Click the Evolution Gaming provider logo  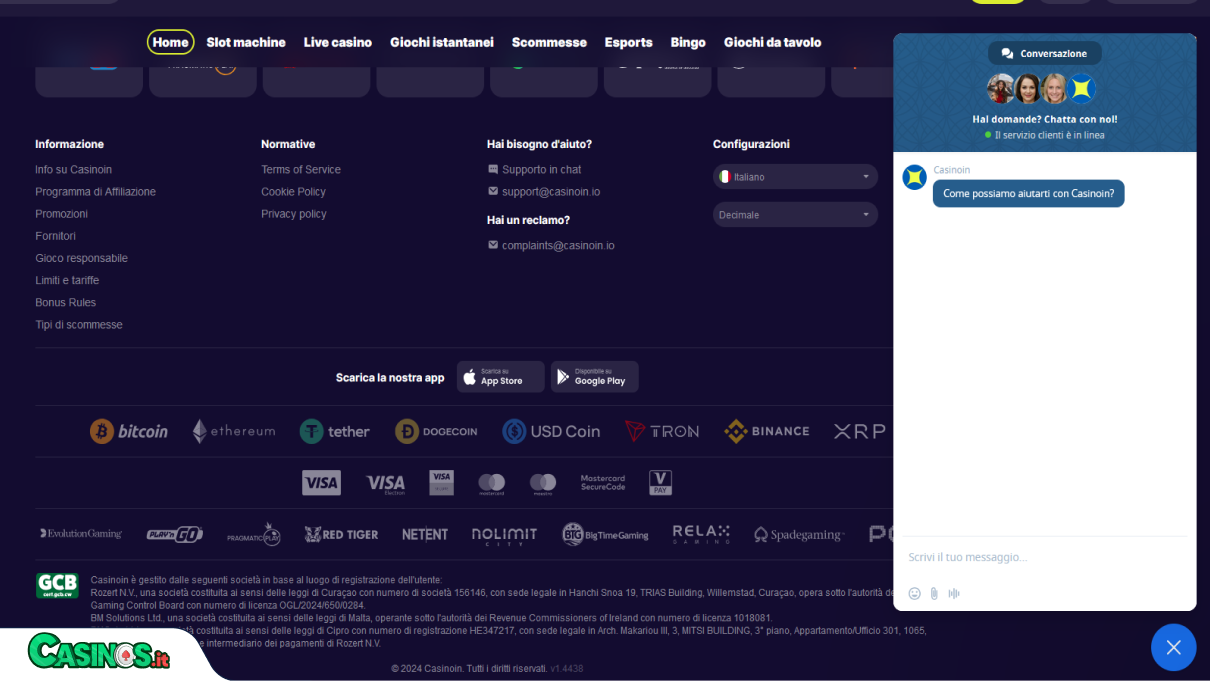point(81,534)
